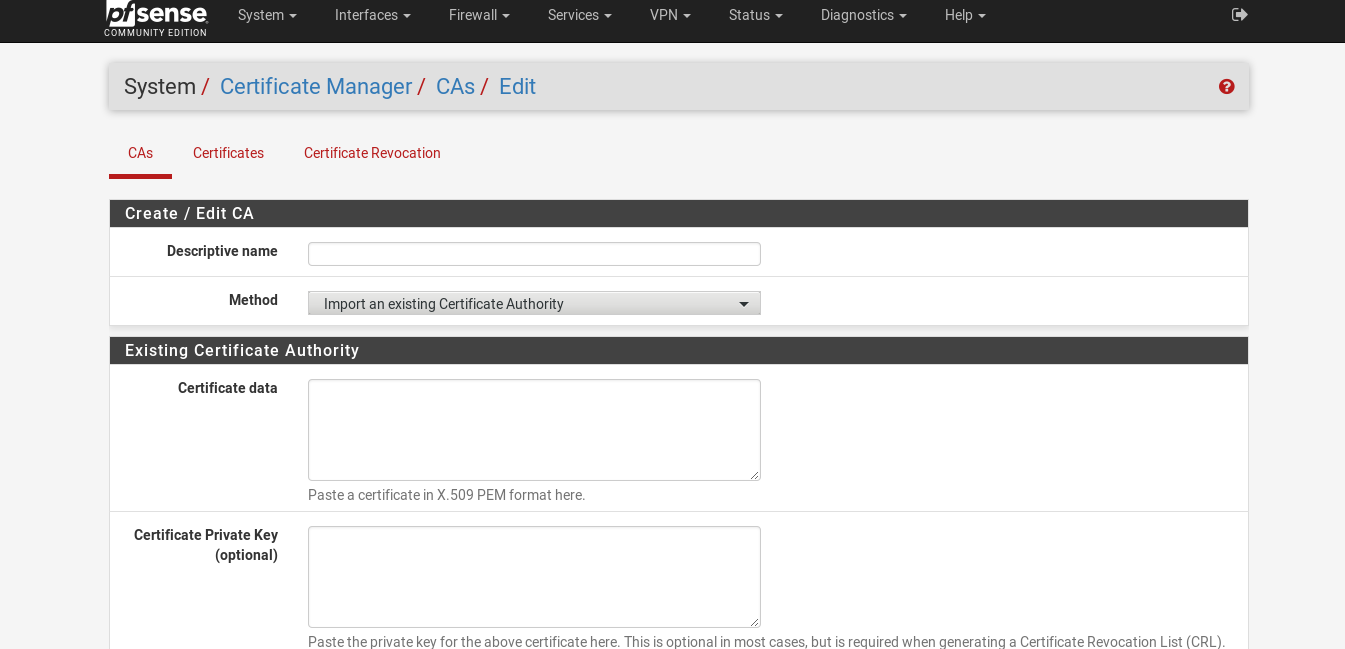1345x649 pixels.
Task: Expand the Services dropdown menu
Action: pos(579,15)
